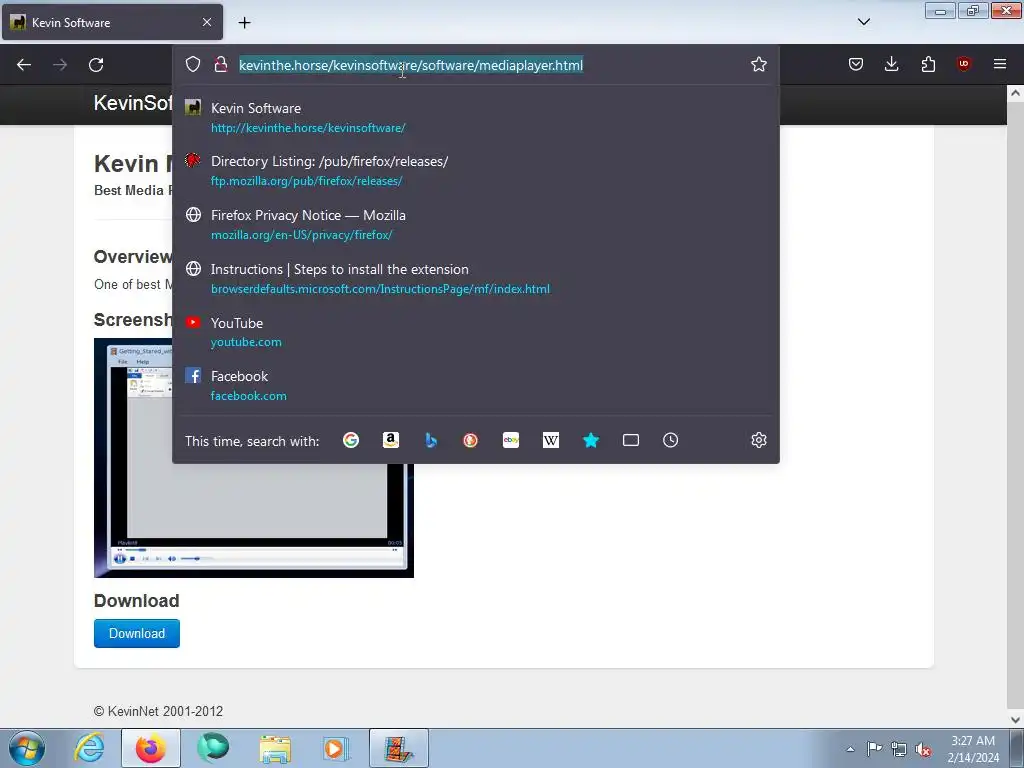Choose Instructions install extension suggestion

475,278
